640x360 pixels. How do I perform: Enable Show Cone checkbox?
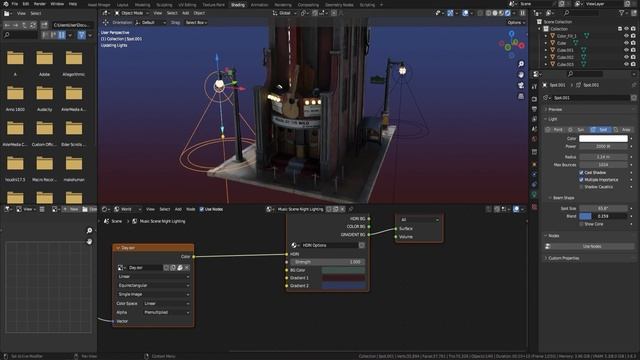[x=581, y=224]
